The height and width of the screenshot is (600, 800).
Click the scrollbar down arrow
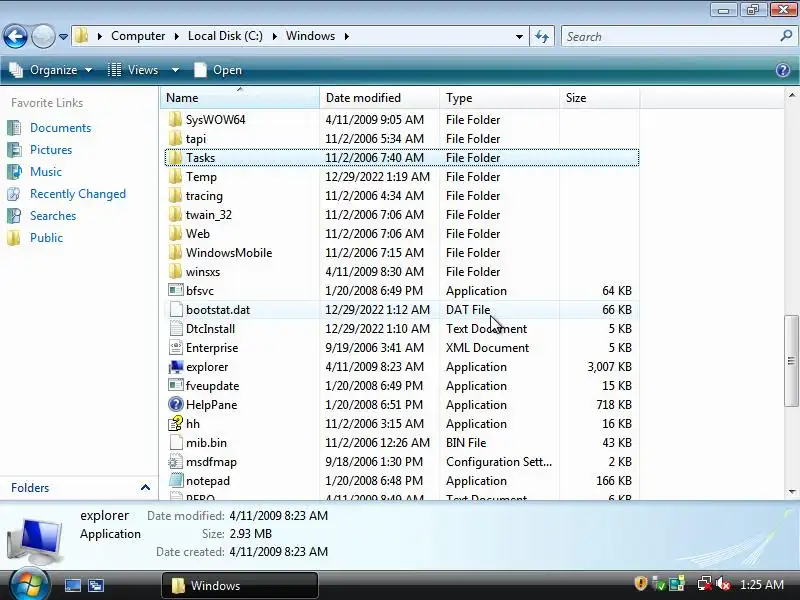click(791, 491)
